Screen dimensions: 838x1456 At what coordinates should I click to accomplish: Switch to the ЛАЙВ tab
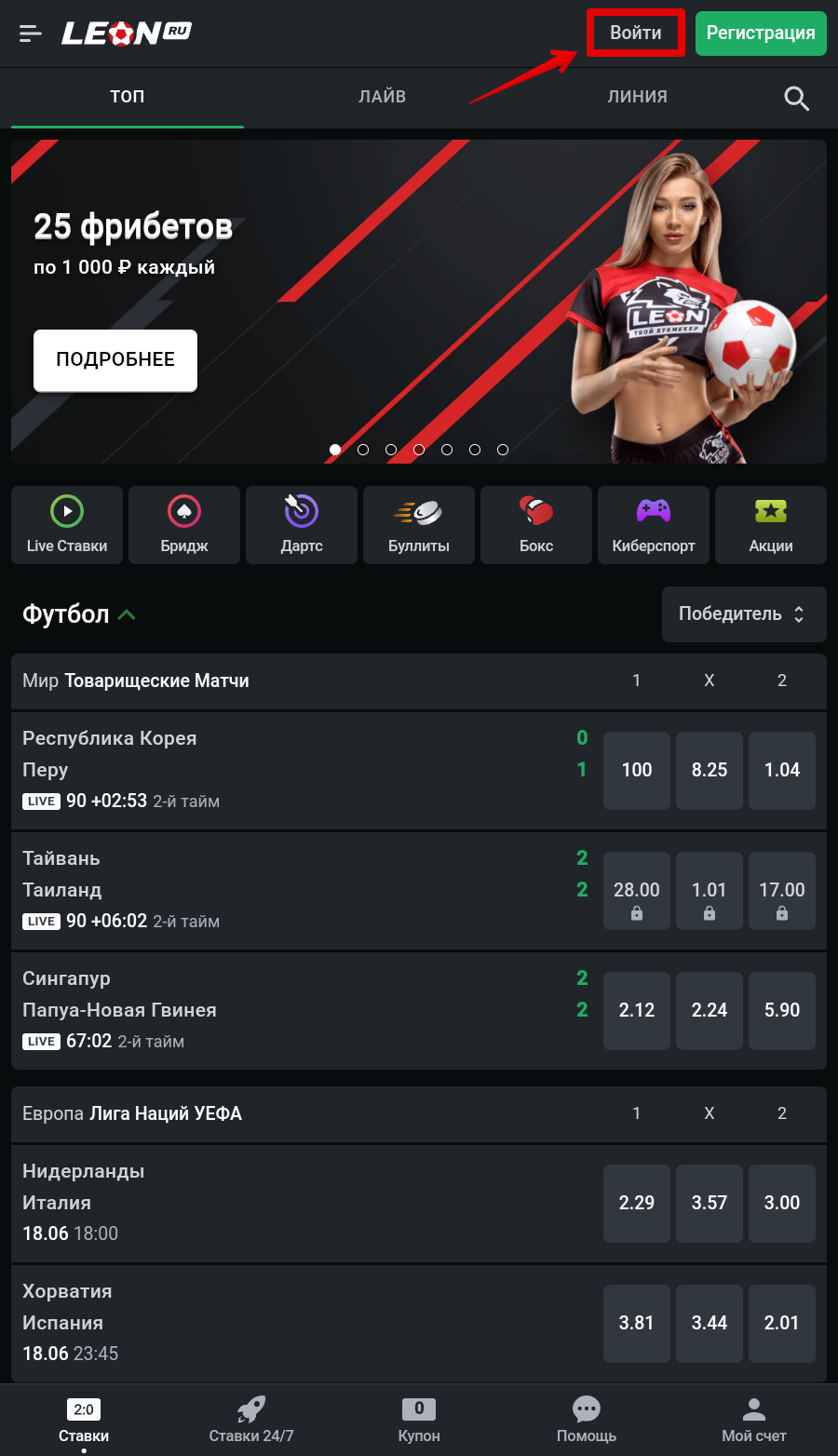click(383, 97)
